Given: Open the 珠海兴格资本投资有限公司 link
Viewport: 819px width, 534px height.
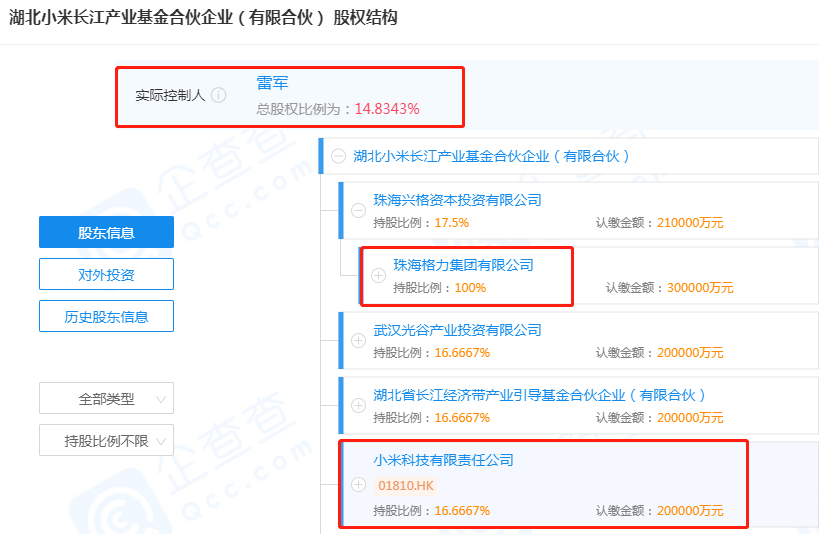Looking at the screenshot, I should pos(458,200).
